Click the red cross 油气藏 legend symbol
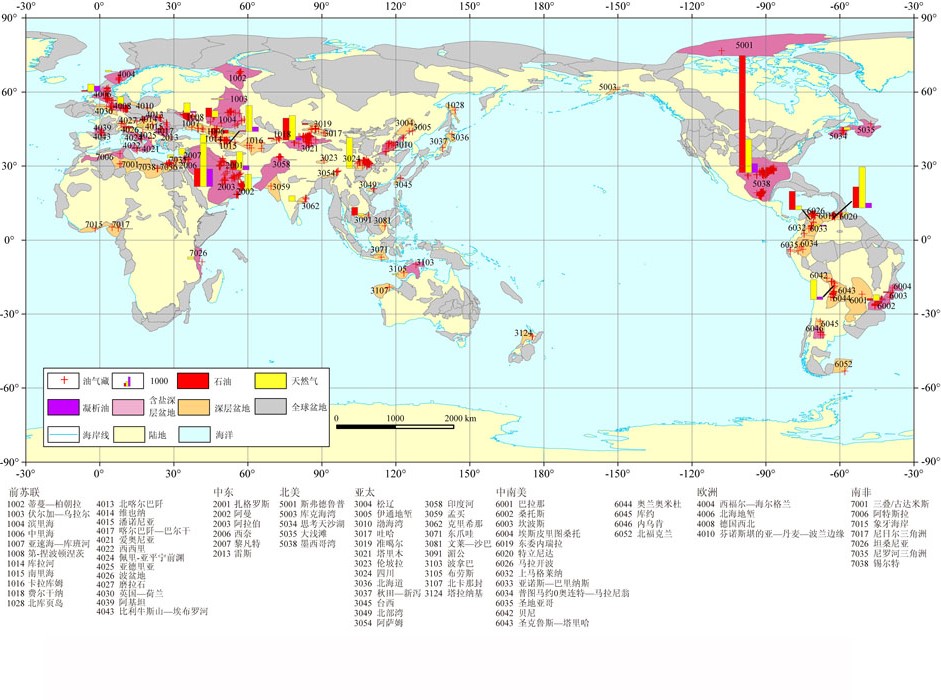941x700 pixels. pyautogui.click(x=66, y=380)
